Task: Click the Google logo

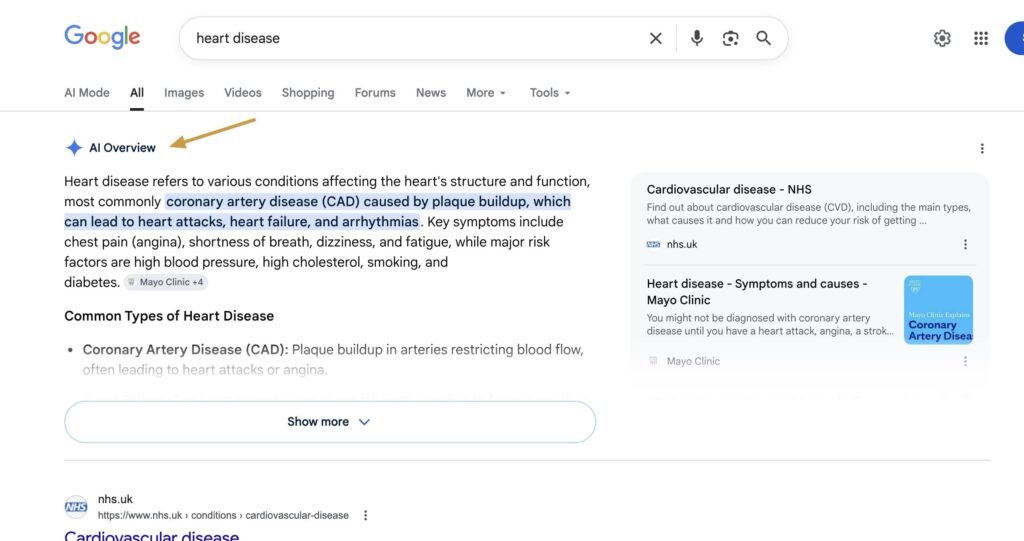Action: [x=103, y=37]
